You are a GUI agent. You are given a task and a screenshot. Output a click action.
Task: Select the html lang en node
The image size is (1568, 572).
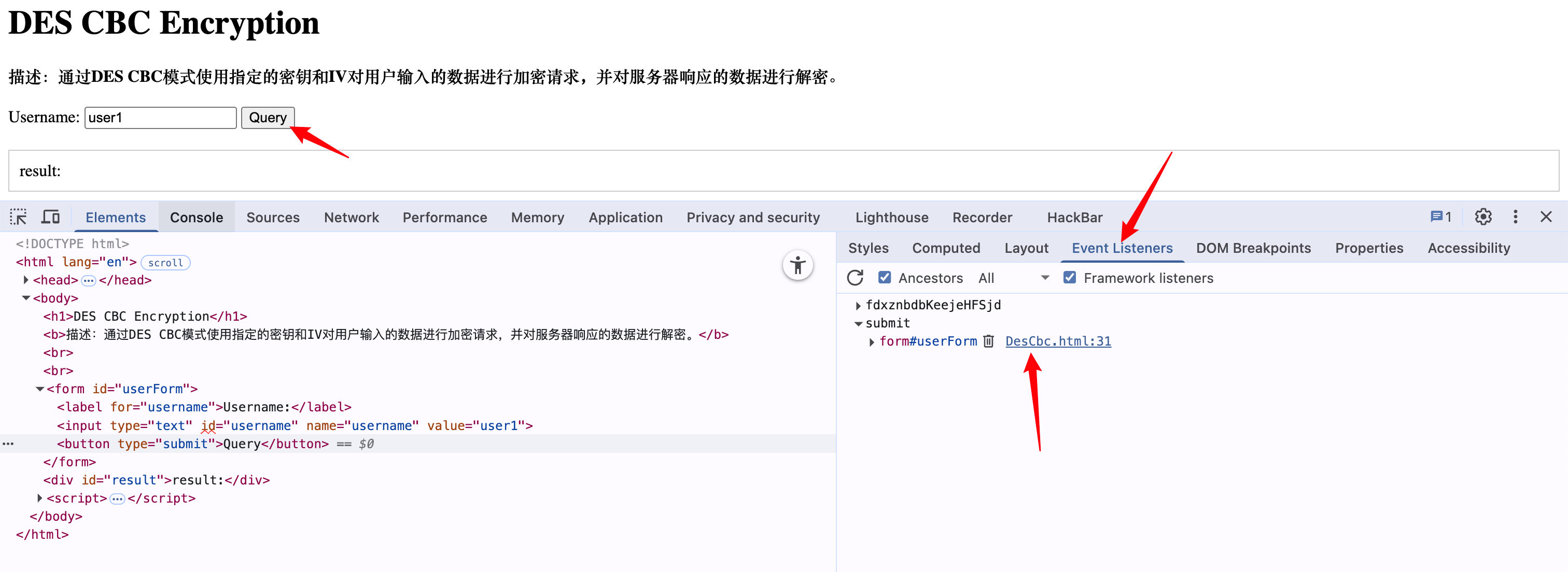pos(76,262)
